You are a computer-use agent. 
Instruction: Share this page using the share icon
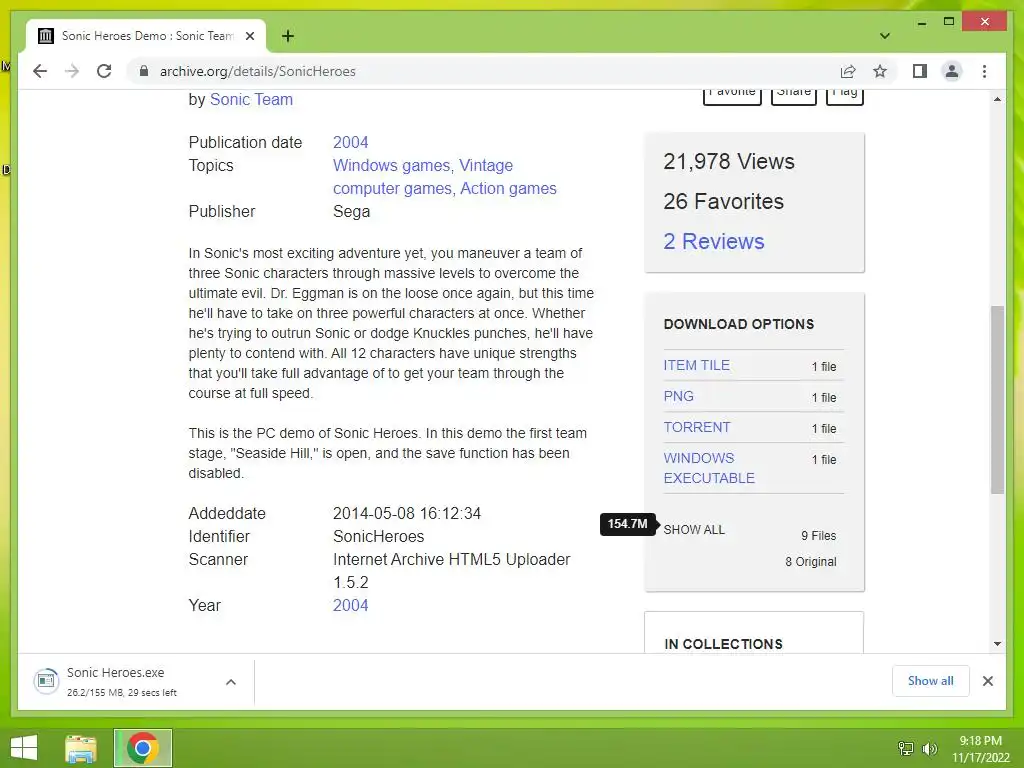pos(848,71)
